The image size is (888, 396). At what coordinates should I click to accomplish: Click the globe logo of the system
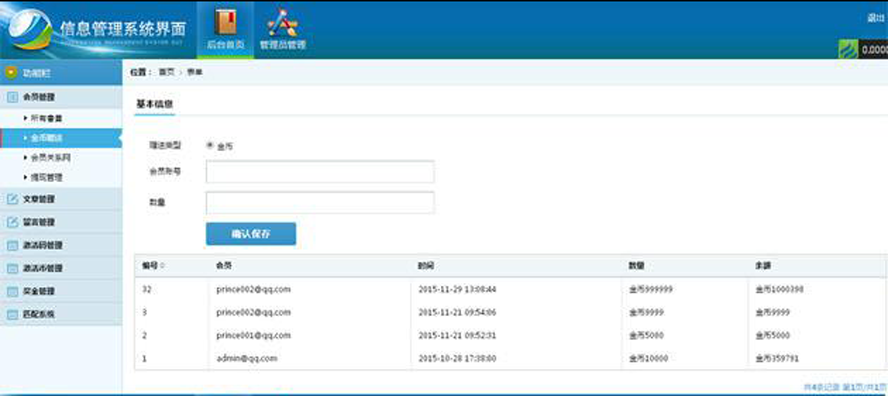coord(32,29)
